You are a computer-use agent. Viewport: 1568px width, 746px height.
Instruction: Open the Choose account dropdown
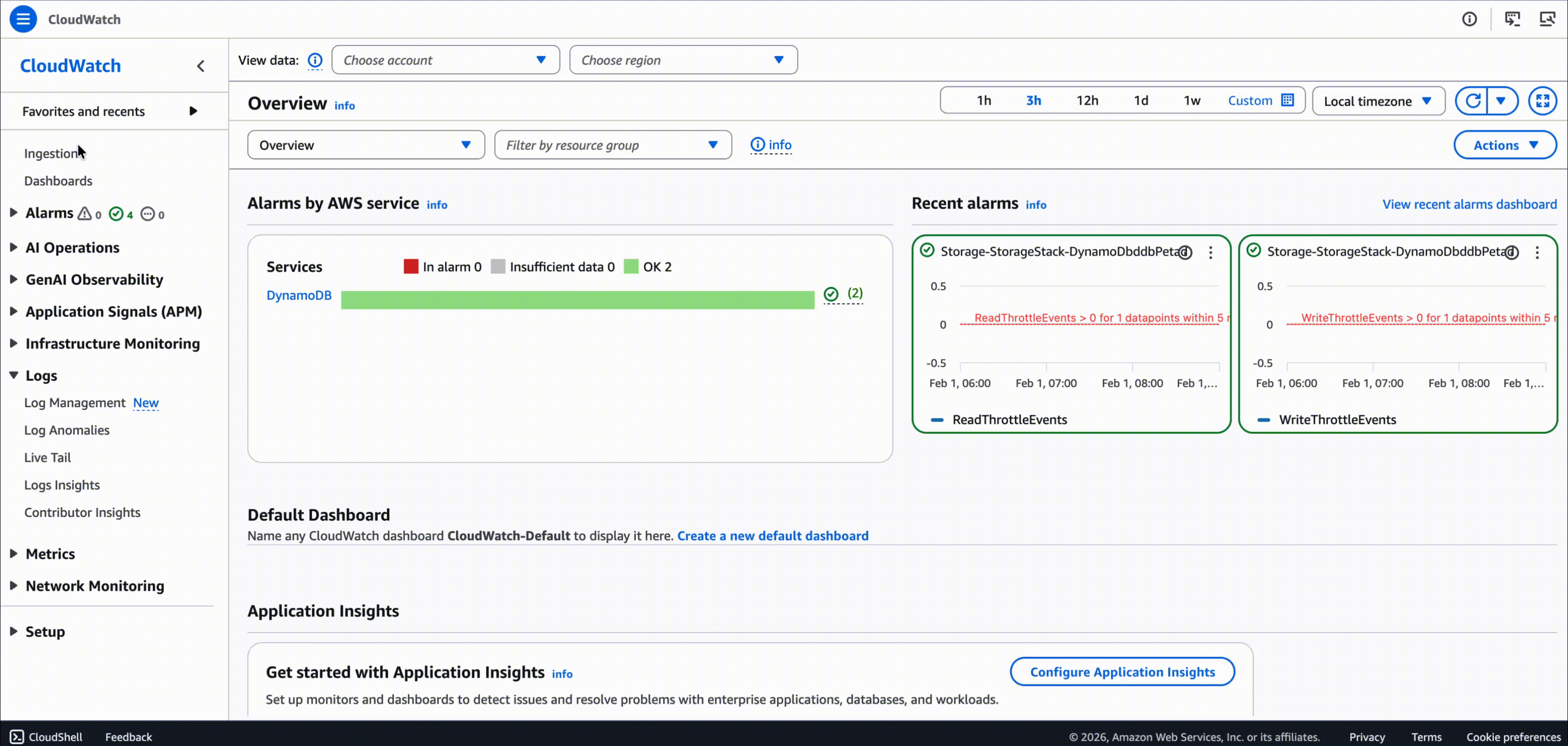point(446,59)
